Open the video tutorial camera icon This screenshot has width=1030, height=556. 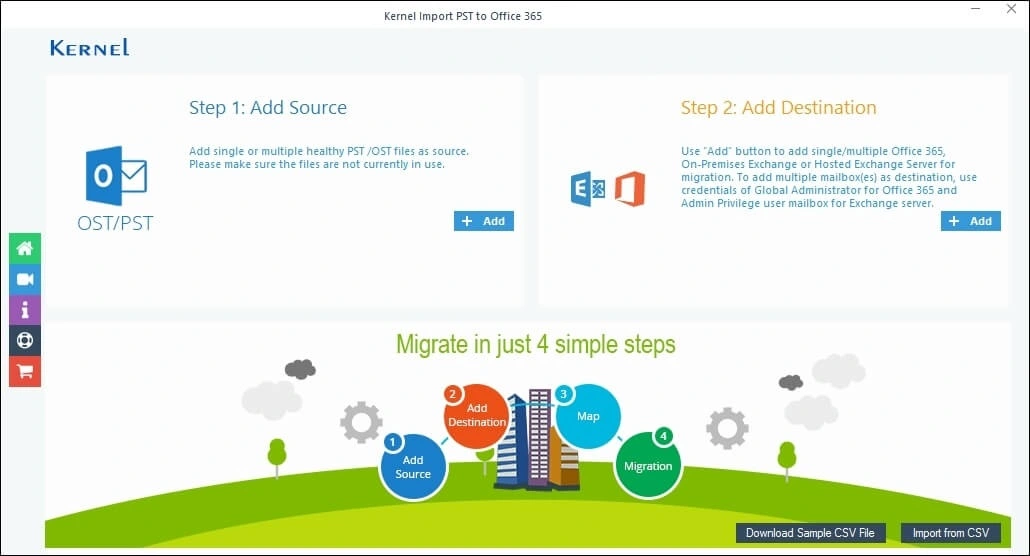click(x=25, y=279)
